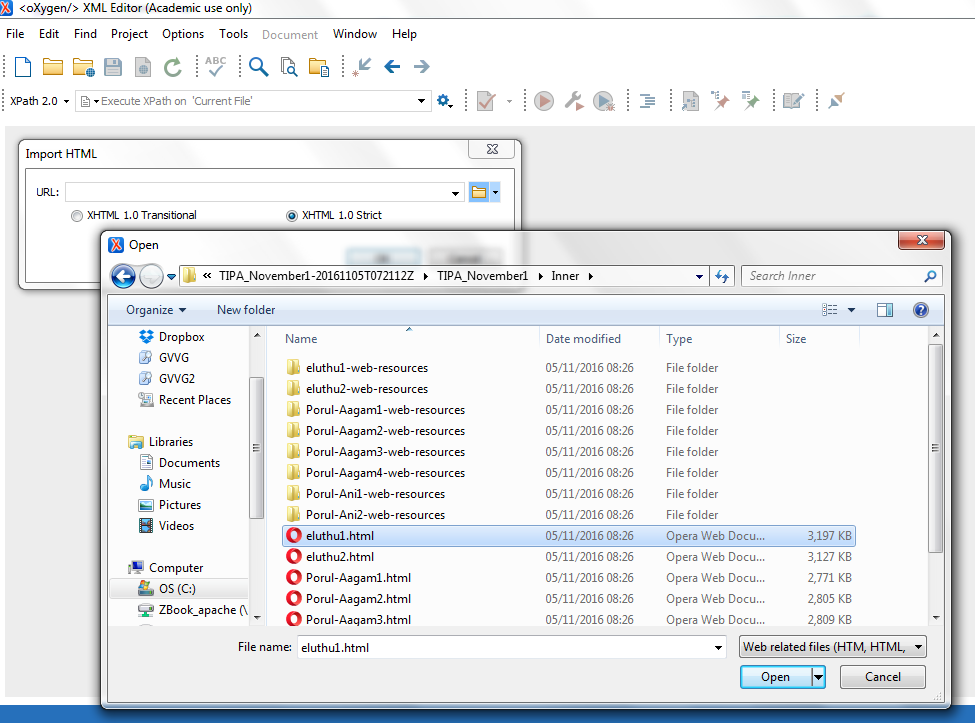Click the Find magnifier toolbar icon
The height and width of the screenshot is (723, 975).
tap(258, 67)
